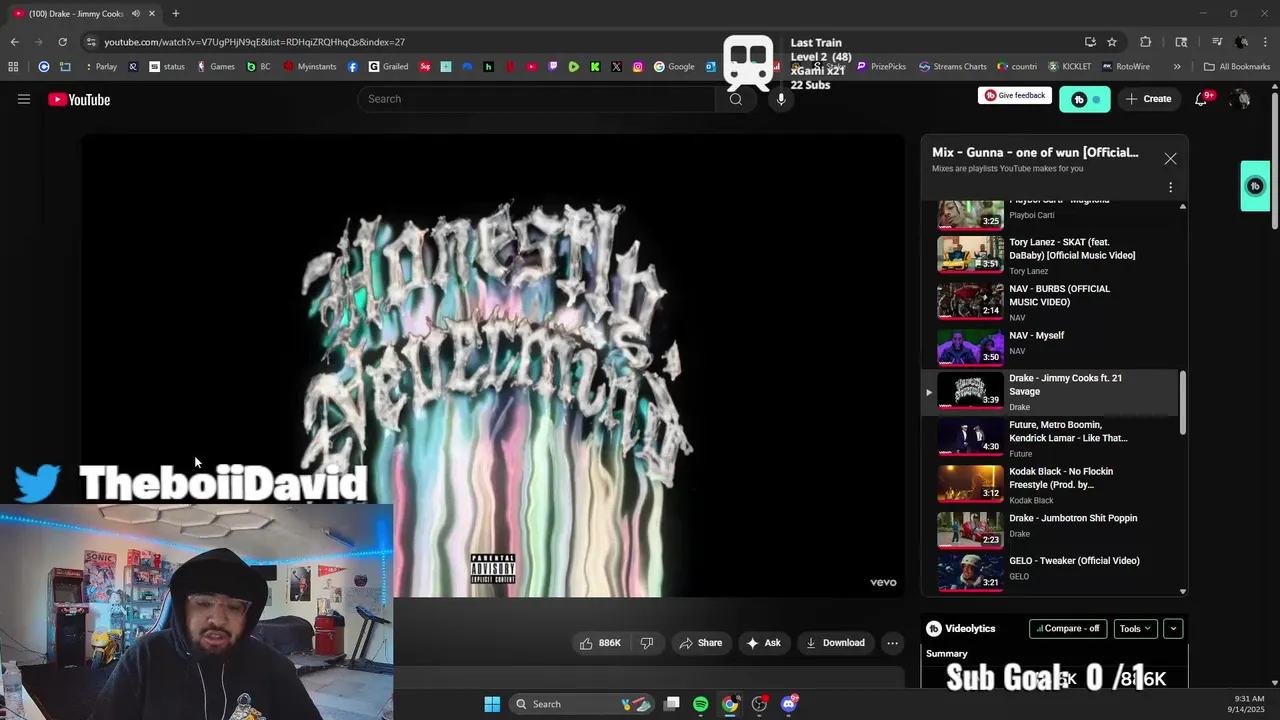
Task: Open a new Chrome tab
Action: pos(175,14)
